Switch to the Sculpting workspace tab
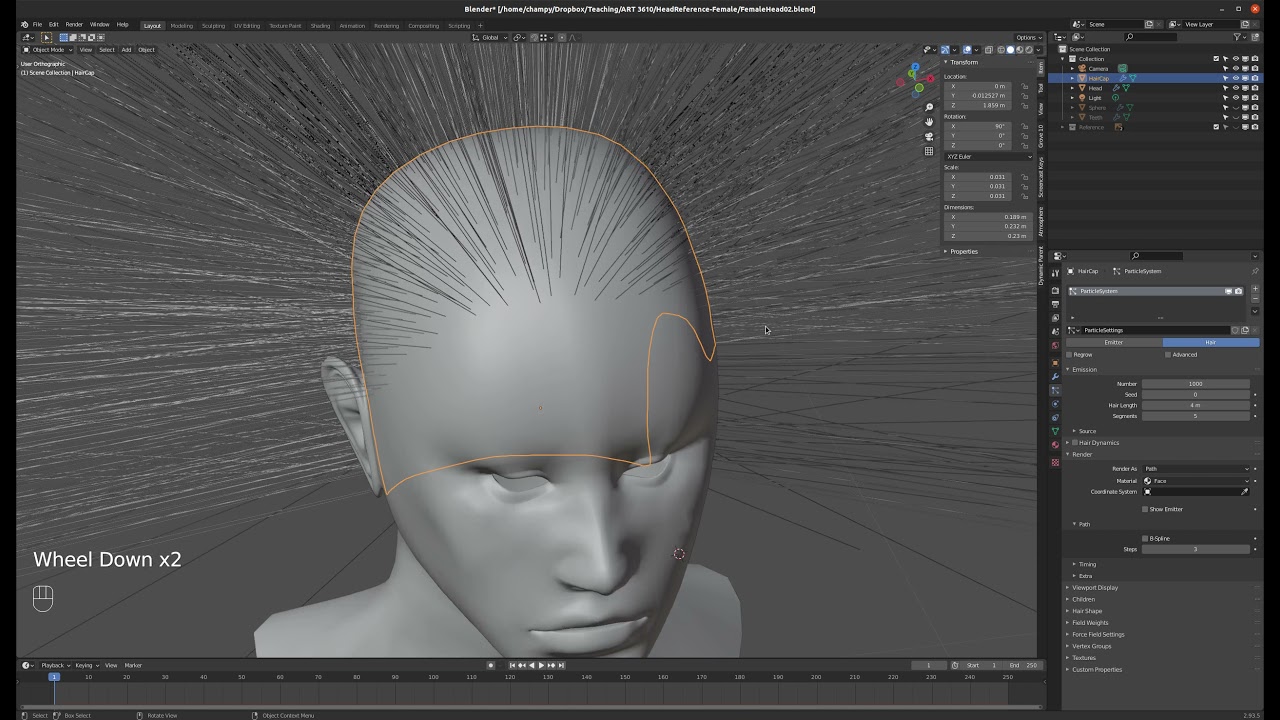Viewport: 1280px width, 720px height. [213, 25]
